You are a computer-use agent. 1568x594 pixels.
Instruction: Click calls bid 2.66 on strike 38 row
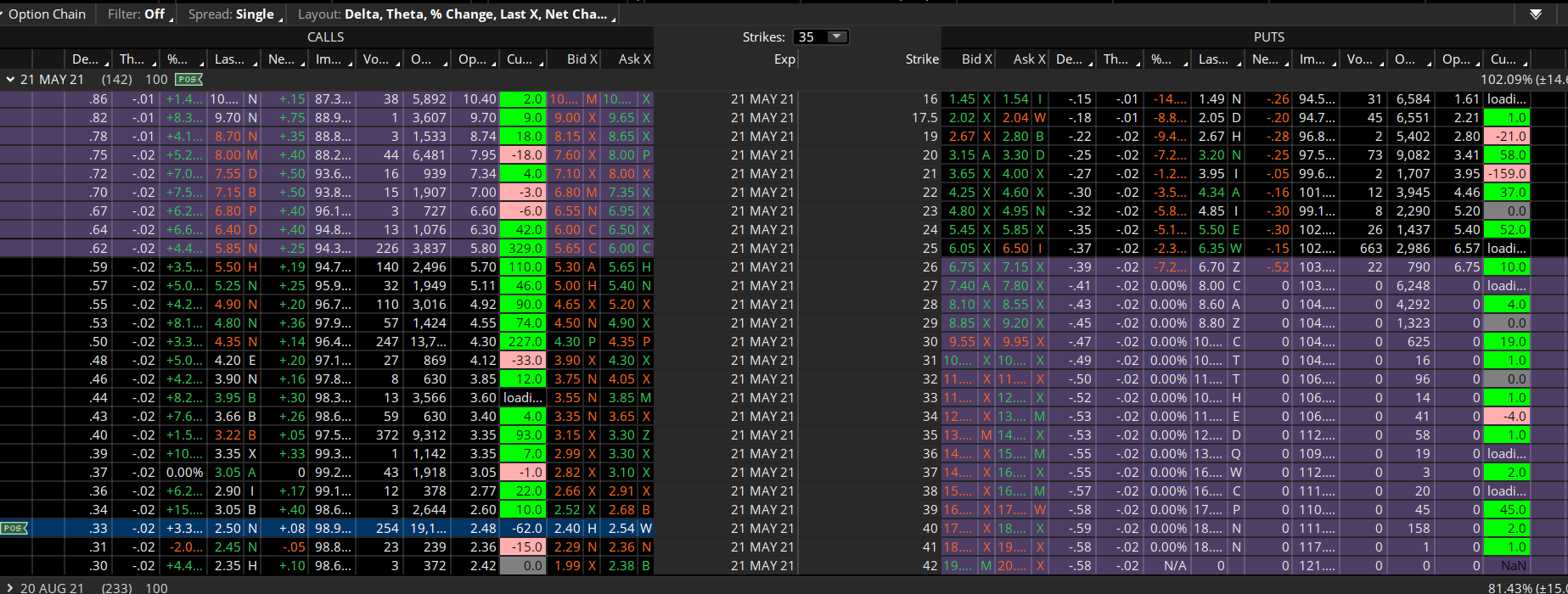coord(568,491)
